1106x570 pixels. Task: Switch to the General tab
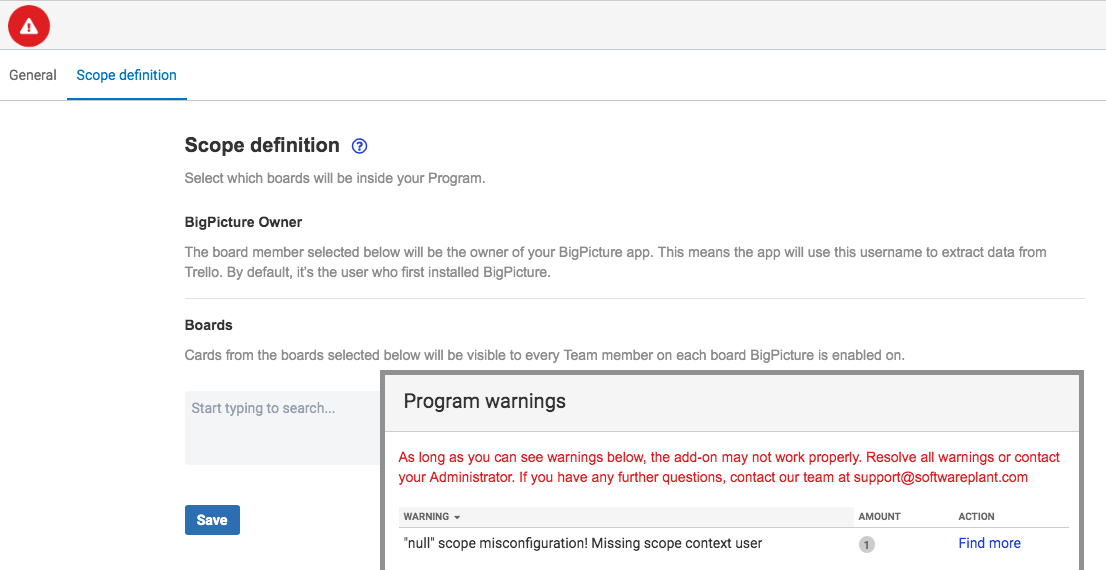[32, 75]
